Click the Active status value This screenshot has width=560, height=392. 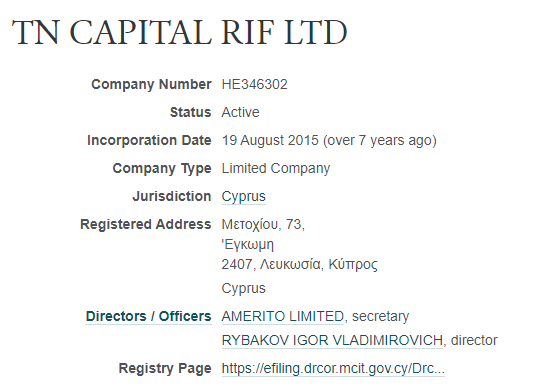[240, 112]
